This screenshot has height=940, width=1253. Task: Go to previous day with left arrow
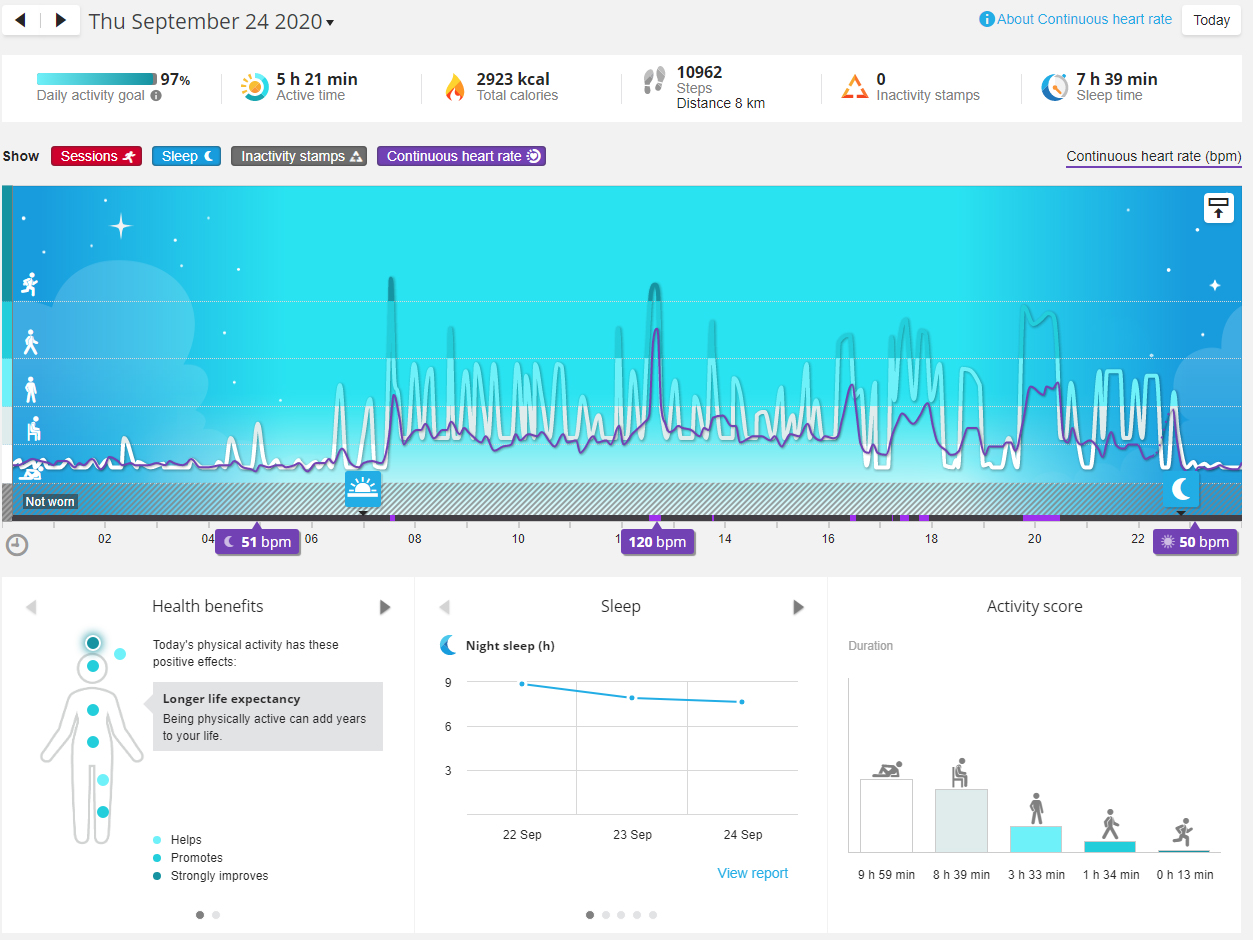tap(21, 20)
